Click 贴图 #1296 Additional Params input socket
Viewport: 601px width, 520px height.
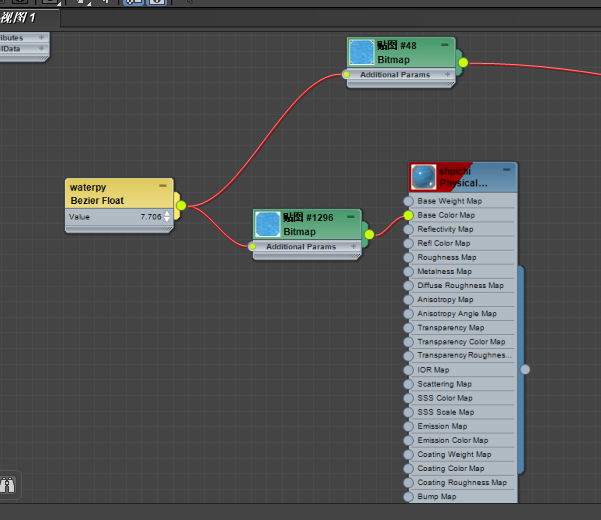point(252,247)
